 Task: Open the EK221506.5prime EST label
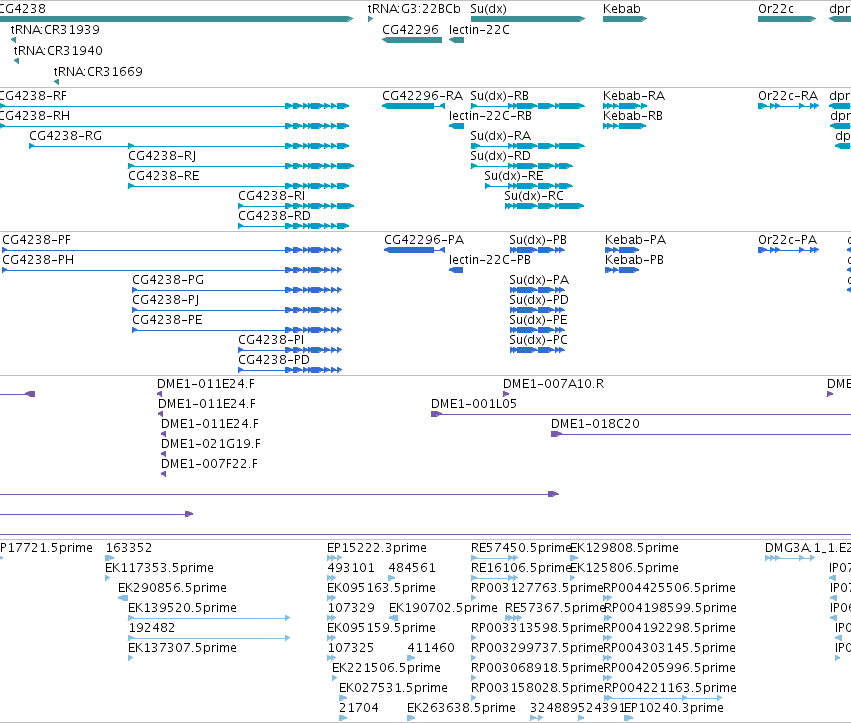[386, 668]
